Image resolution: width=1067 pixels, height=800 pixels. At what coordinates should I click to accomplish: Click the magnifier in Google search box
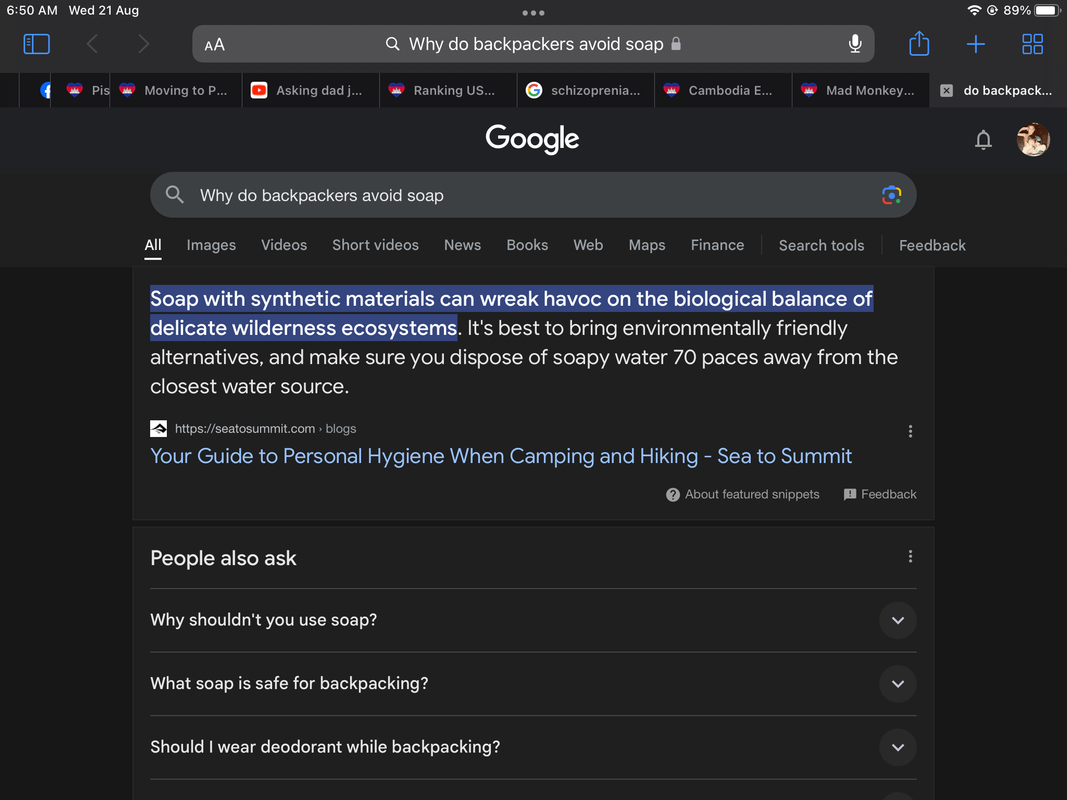coord(175,195)
